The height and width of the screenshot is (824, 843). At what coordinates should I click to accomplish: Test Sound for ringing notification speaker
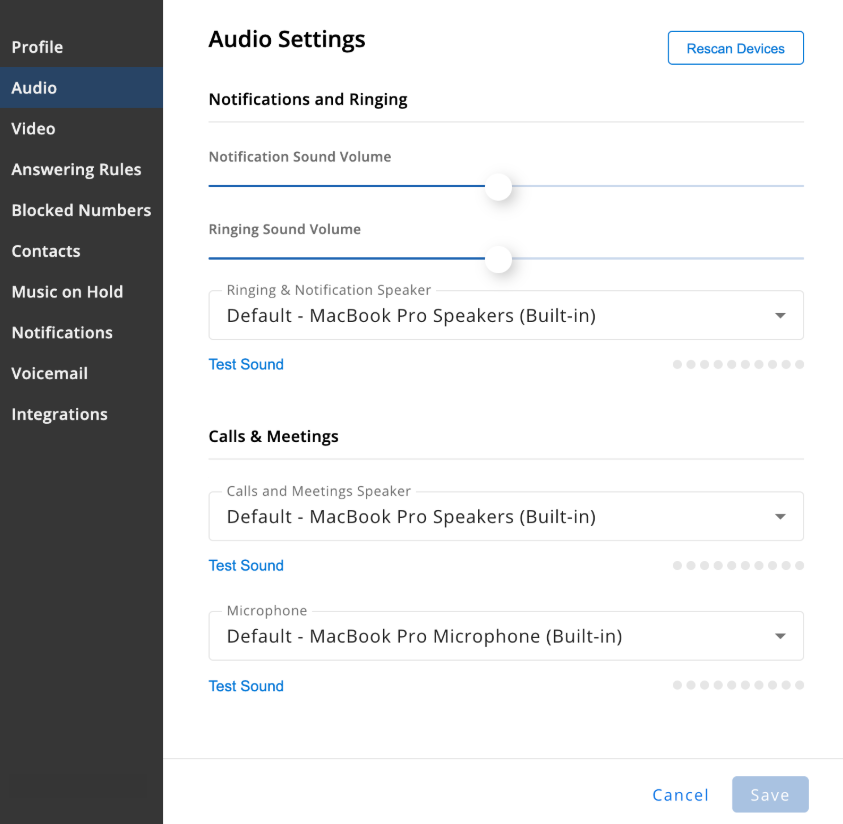click(246, 364)
